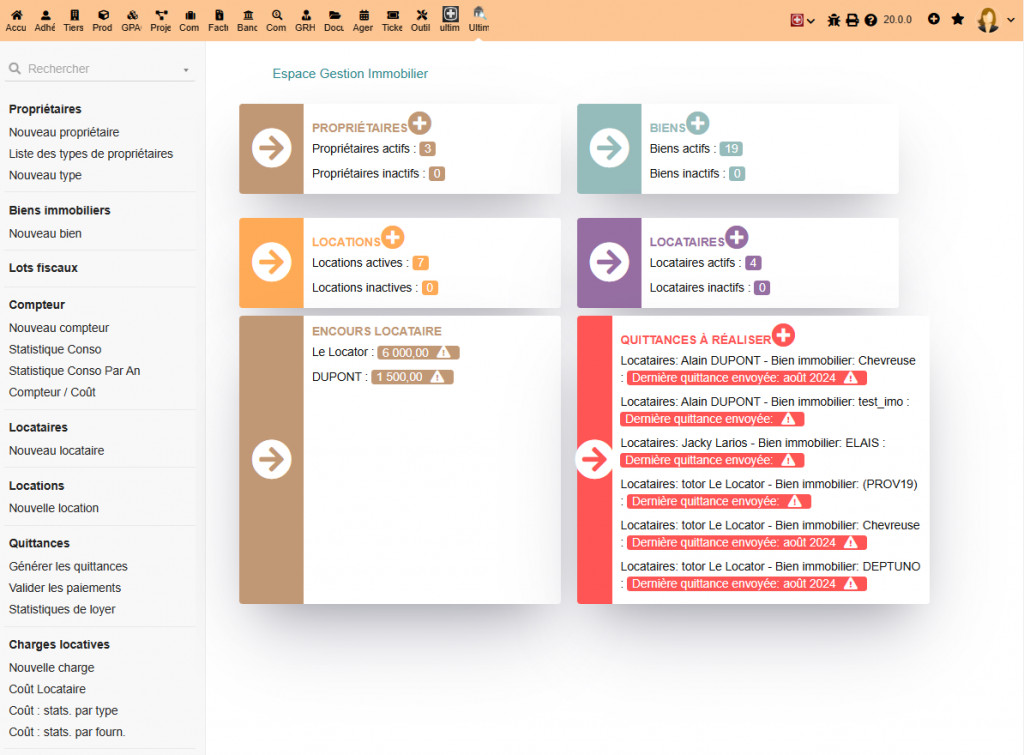The height and width of the screenshot is (755, 1024).
Task: Open the Compteur sidebar section
Action: (x=37, y=304)
